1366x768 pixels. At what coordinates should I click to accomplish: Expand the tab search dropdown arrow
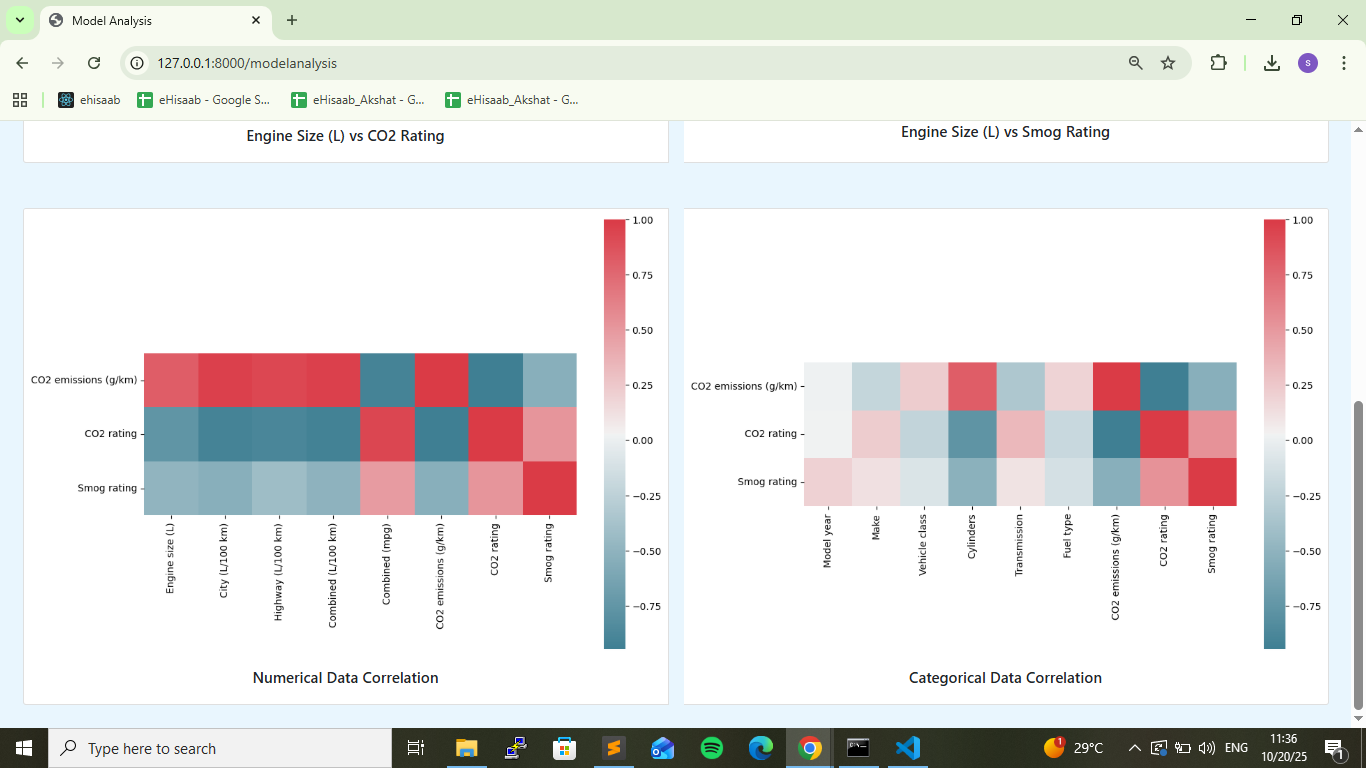(20, 20)
